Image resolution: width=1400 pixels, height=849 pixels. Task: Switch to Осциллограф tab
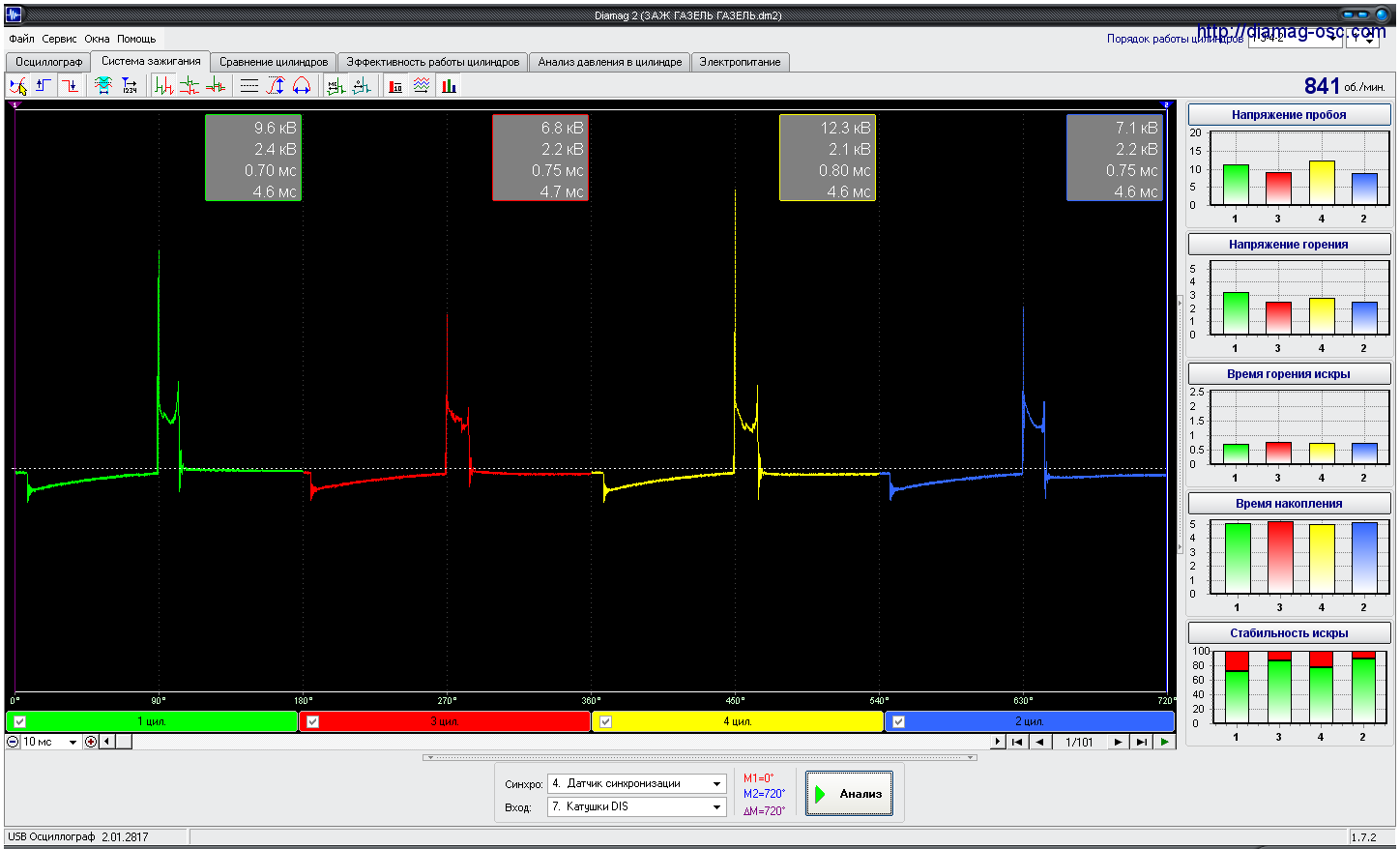[49, 62]
